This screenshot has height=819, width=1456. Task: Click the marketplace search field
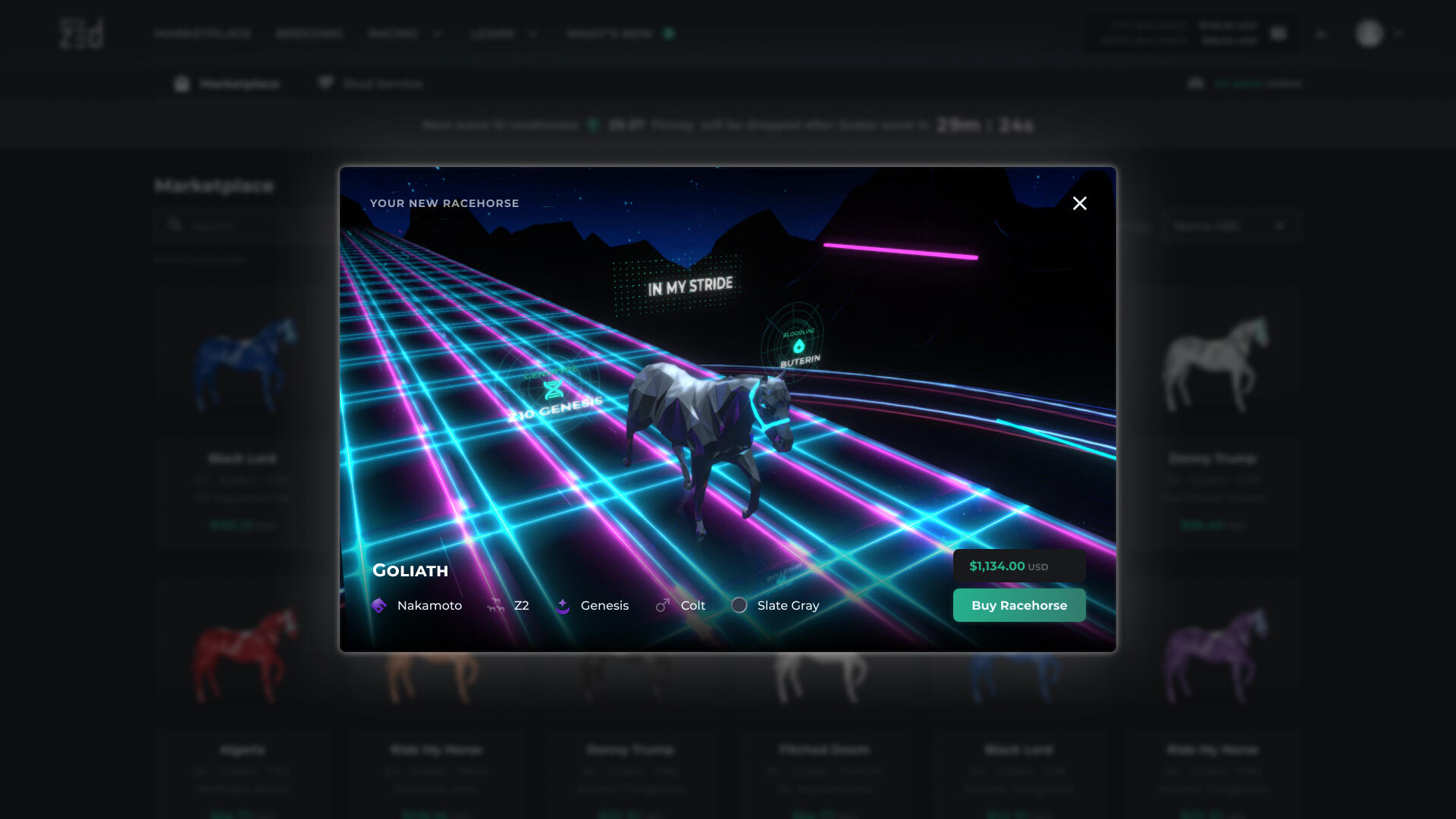pyautogui.click(x=243, y=226)
